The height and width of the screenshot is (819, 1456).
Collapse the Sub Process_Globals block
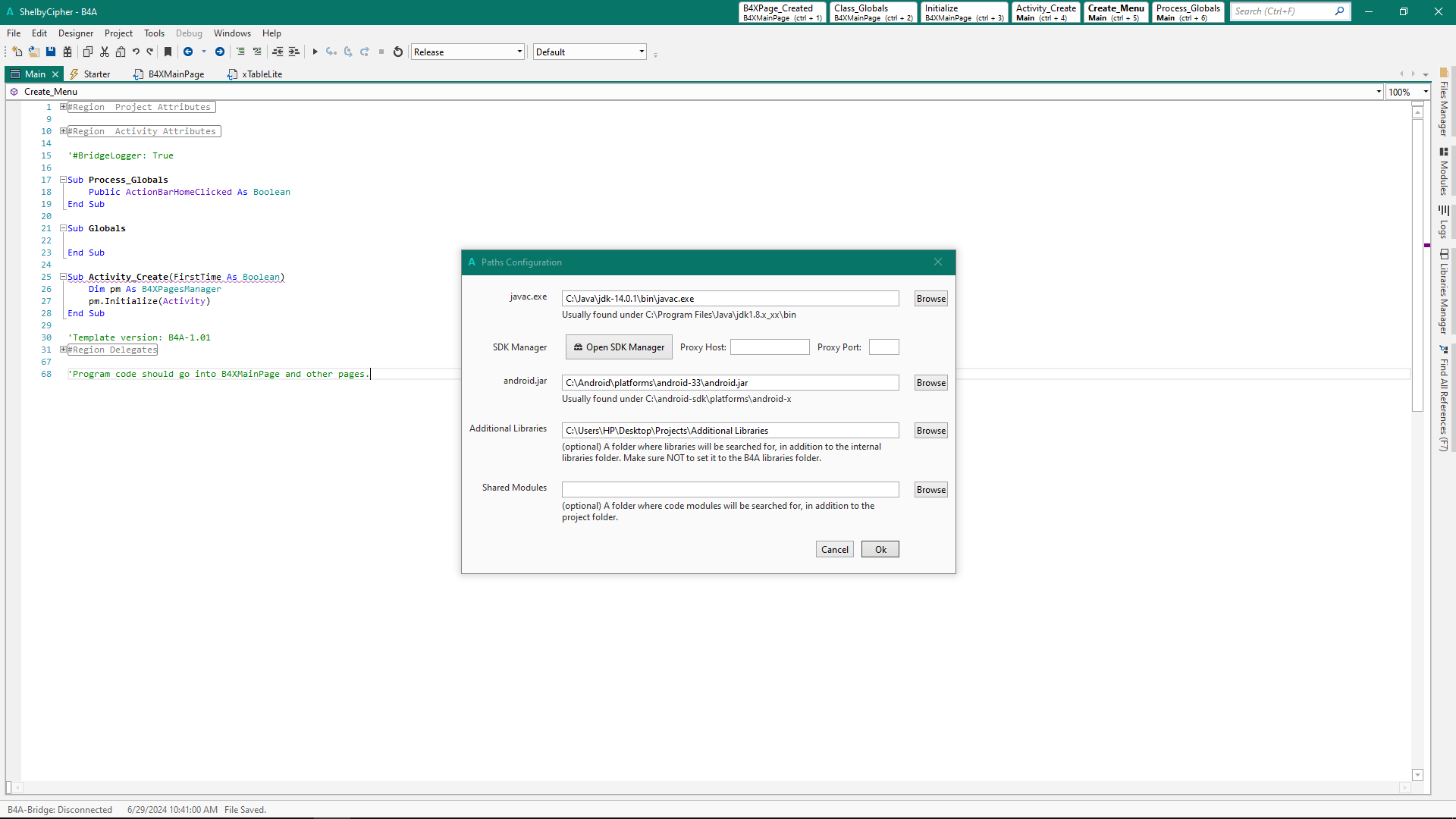[x=64, y=180]
